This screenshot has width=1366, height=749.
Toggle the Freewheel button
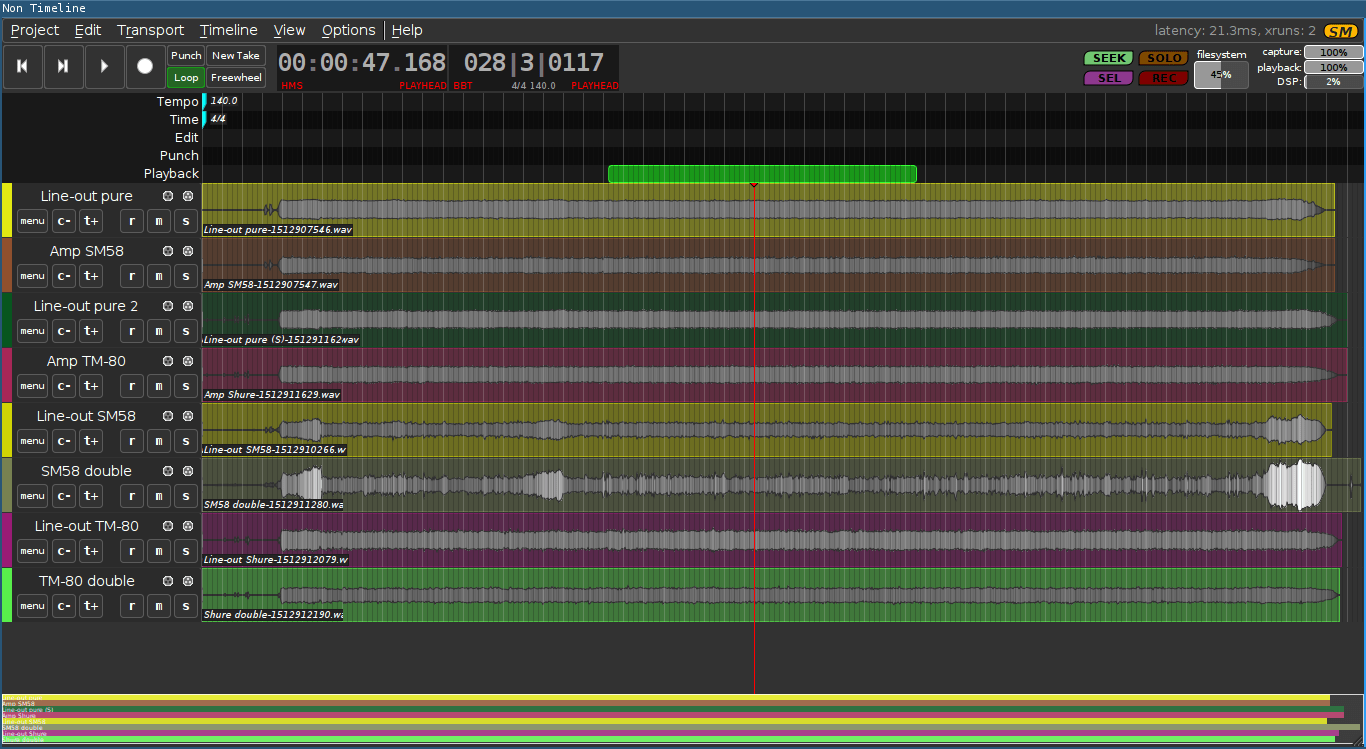[236, 77]
